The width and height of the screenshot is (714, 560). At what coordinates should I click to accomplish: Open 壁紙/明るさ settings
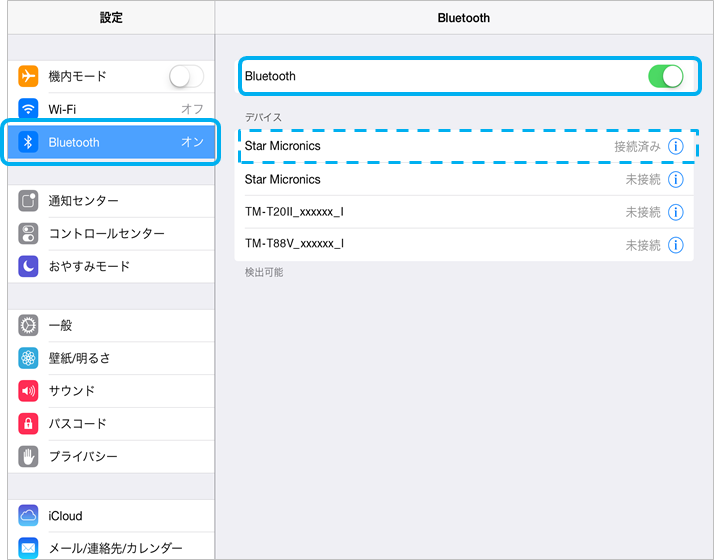111,358
